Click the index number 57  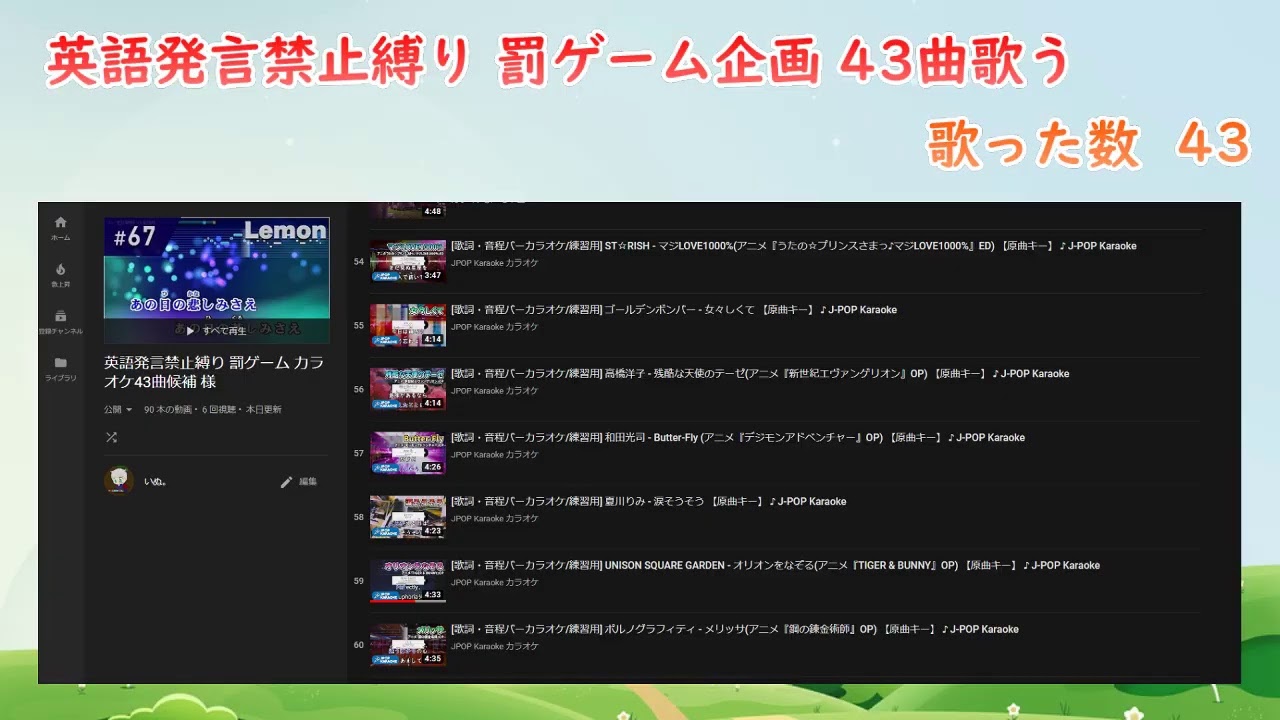coord(359,454)
